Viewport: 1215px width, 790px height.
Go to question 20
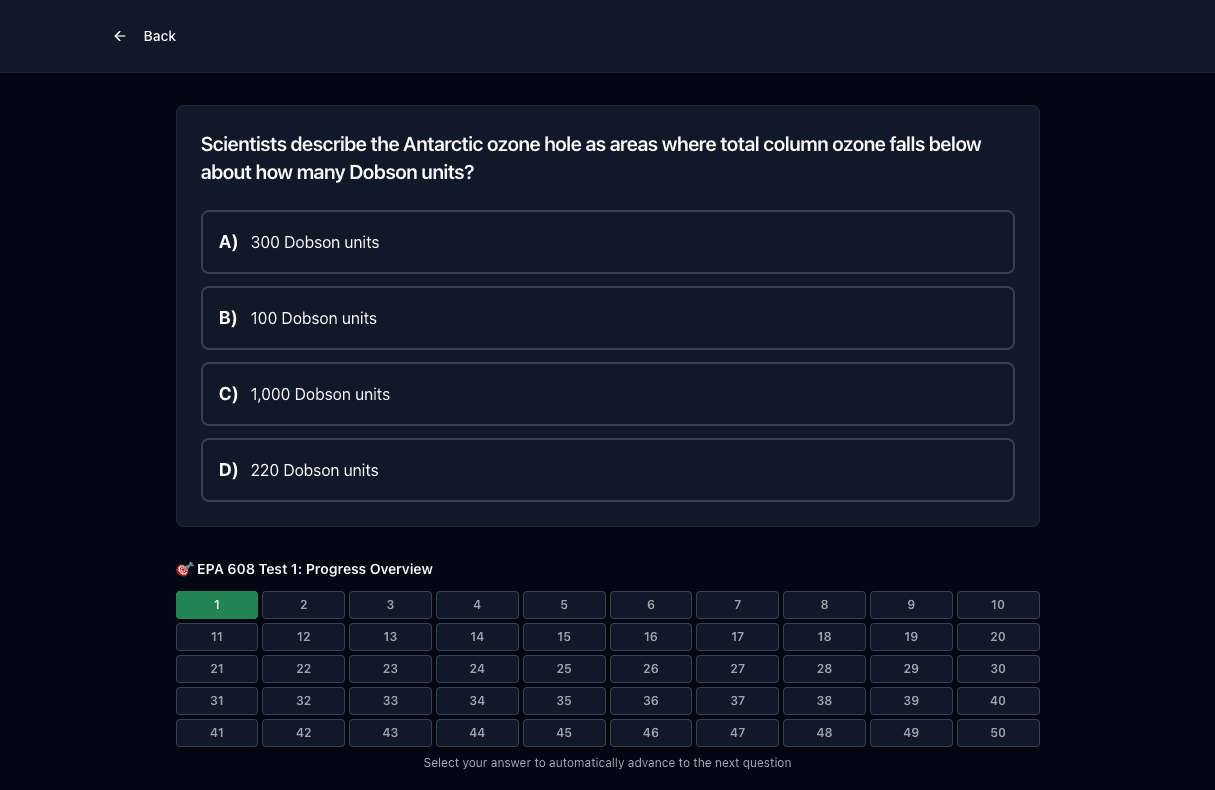998,637
